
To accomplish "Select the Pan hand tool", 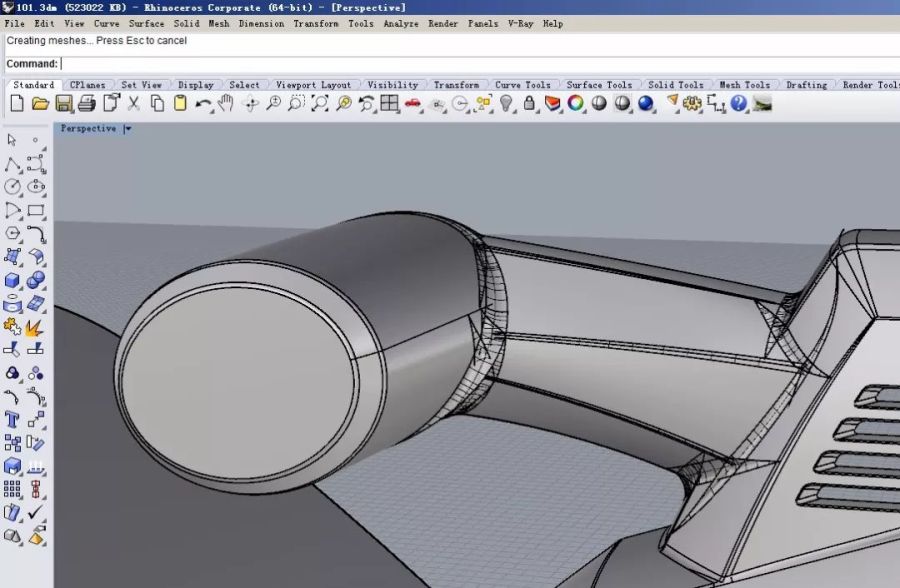I will (x=227, y=103).
